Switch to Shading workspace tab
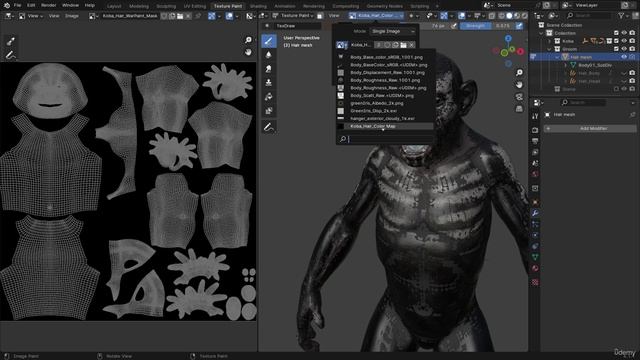 258,6
